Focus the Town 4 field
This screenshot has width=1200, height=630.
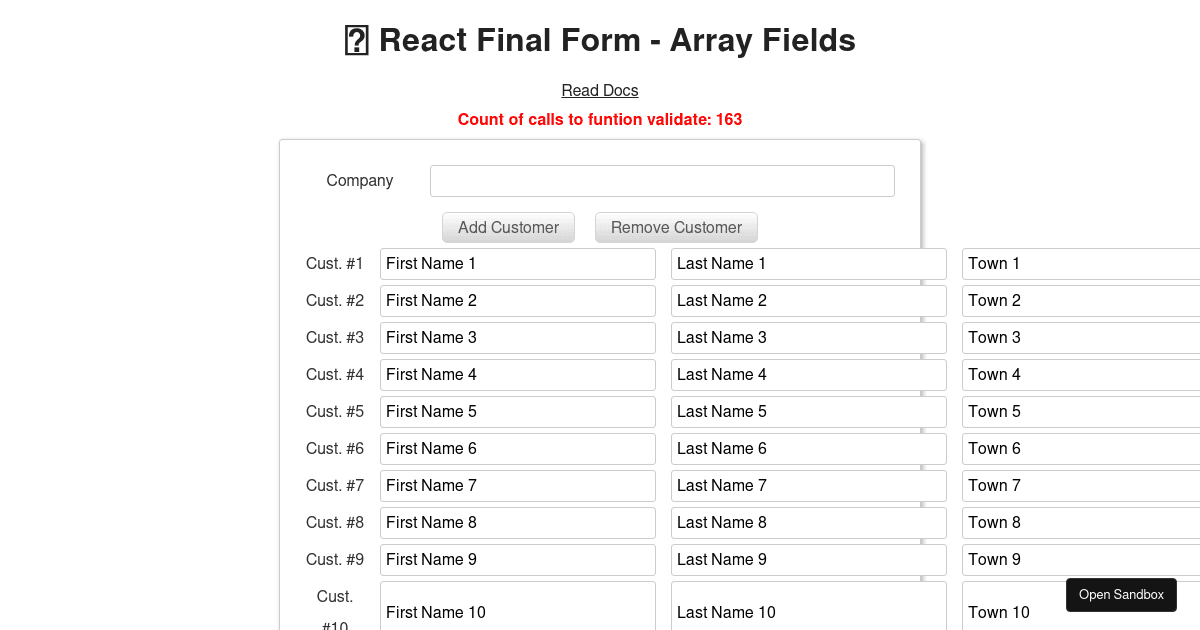point(1081,375)
